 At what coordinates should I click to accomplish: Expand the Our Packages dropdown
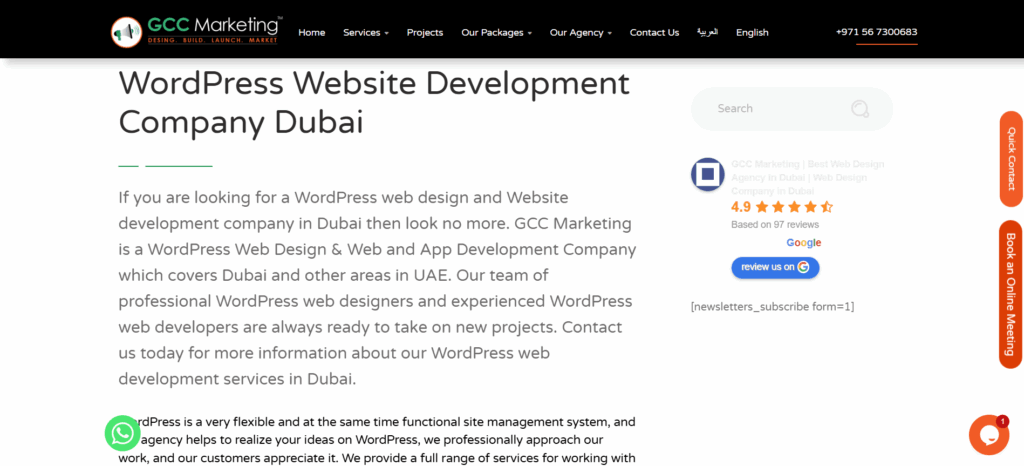[x=496, y=33]
